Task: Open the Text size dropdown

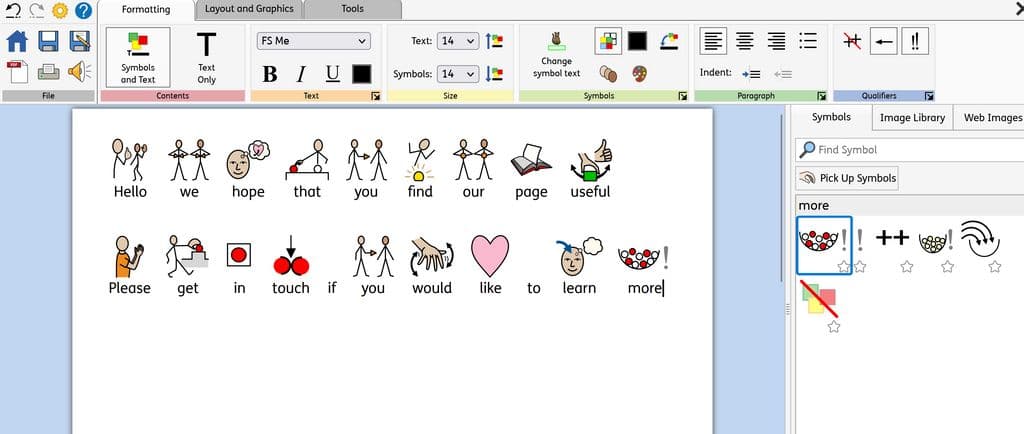Action: click(459, 41)
